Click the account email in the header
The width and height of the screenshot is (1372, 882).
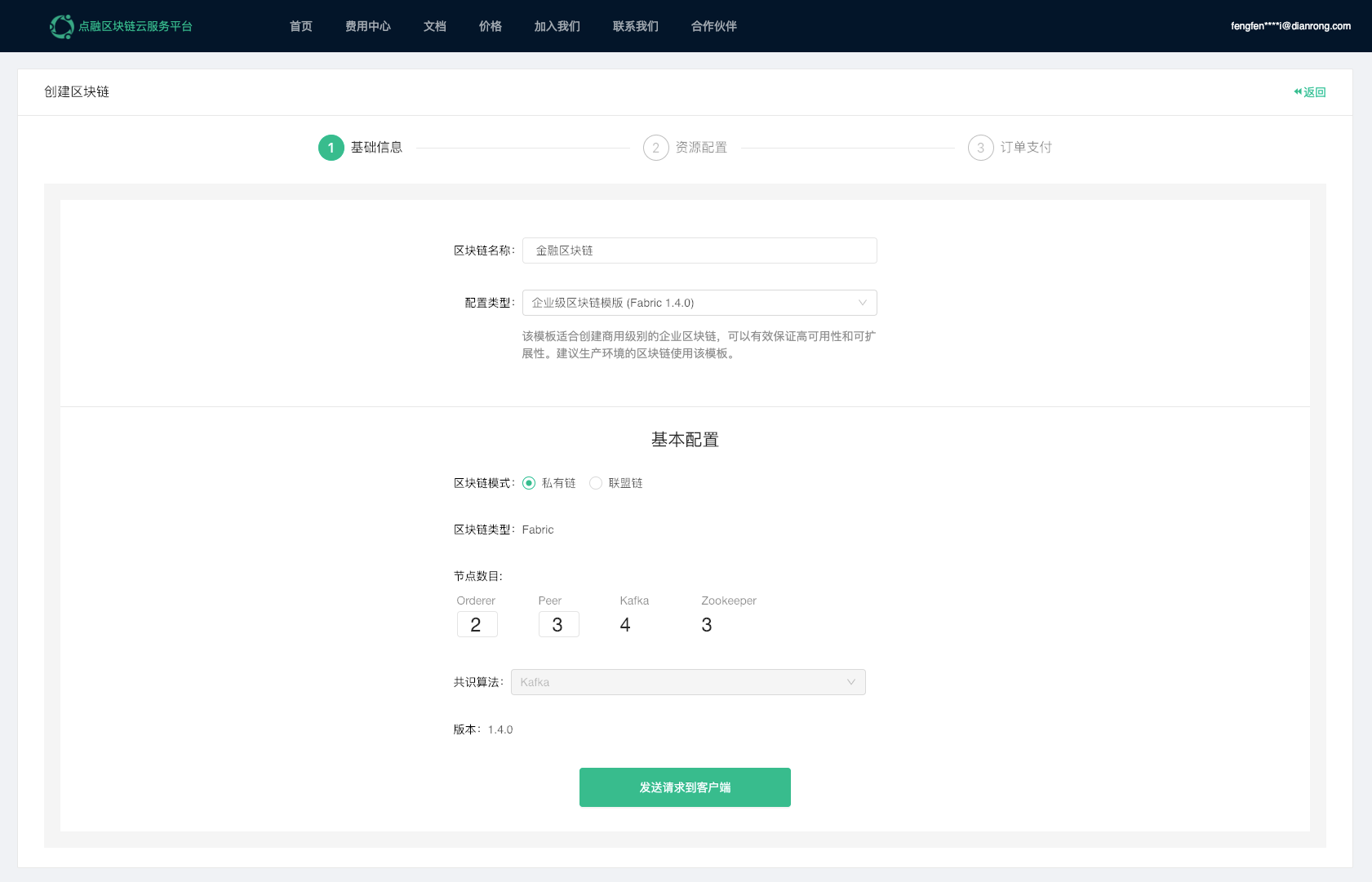click(x=1290, y=26)
